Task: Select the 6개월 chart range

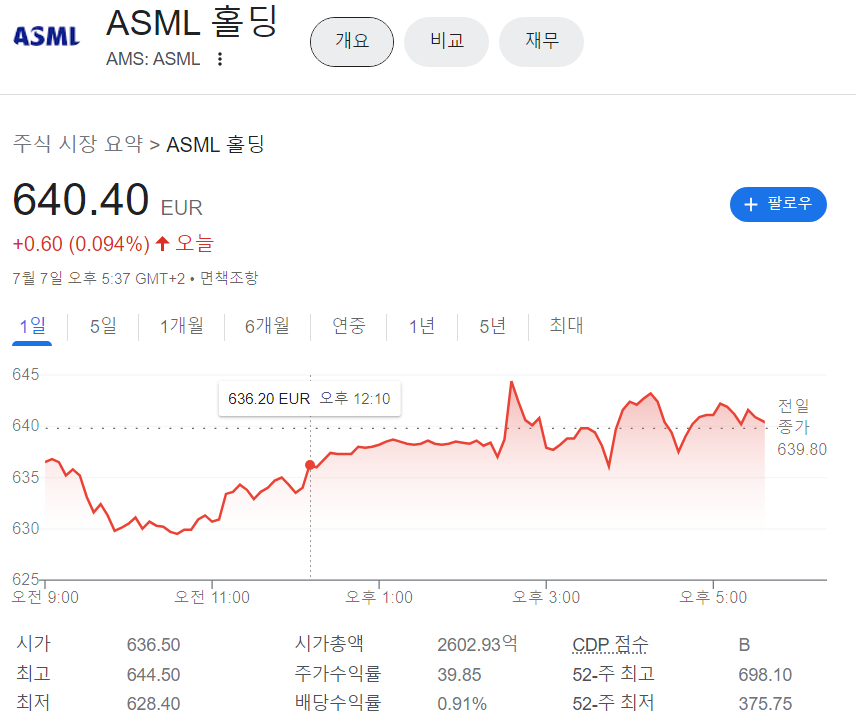Action: (x=267, y=326)
